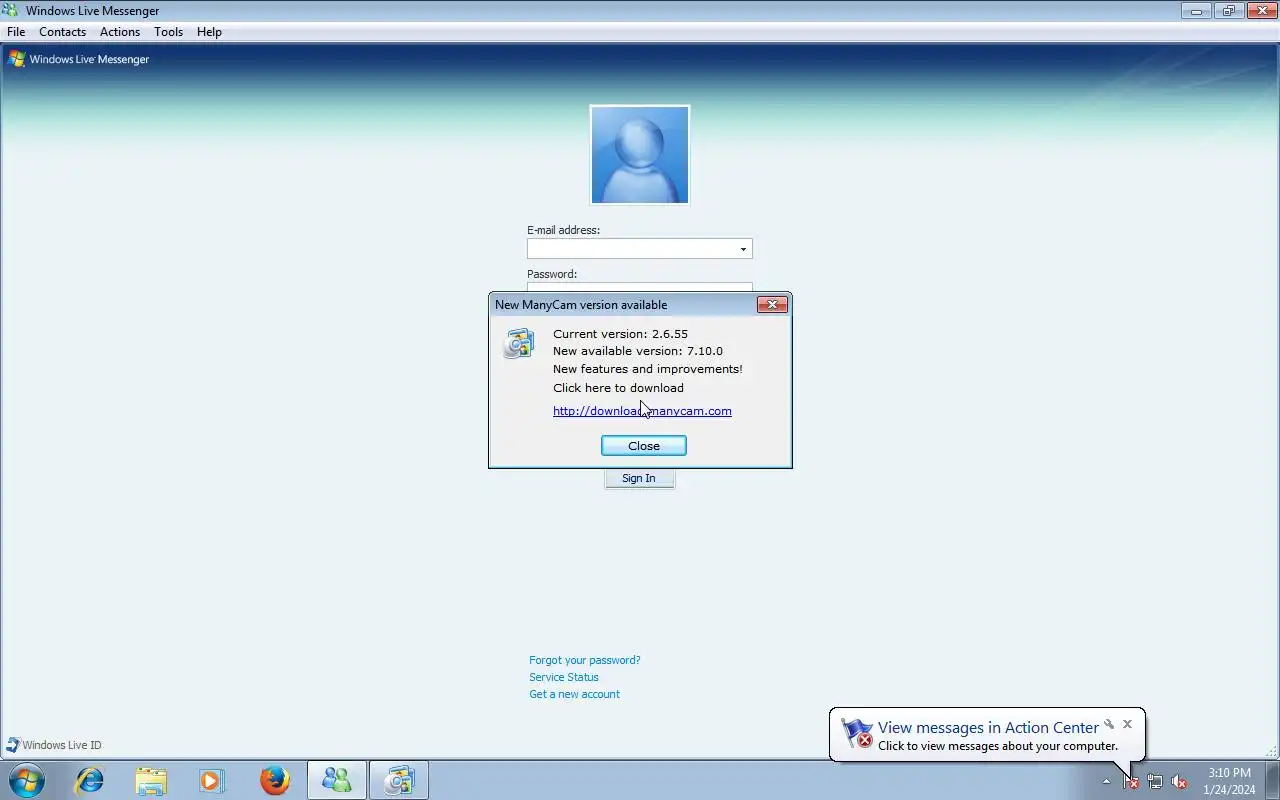This screenshot has height=800, width=1280.
Task: Click the network tray icon
Action: coord(1155,781)
